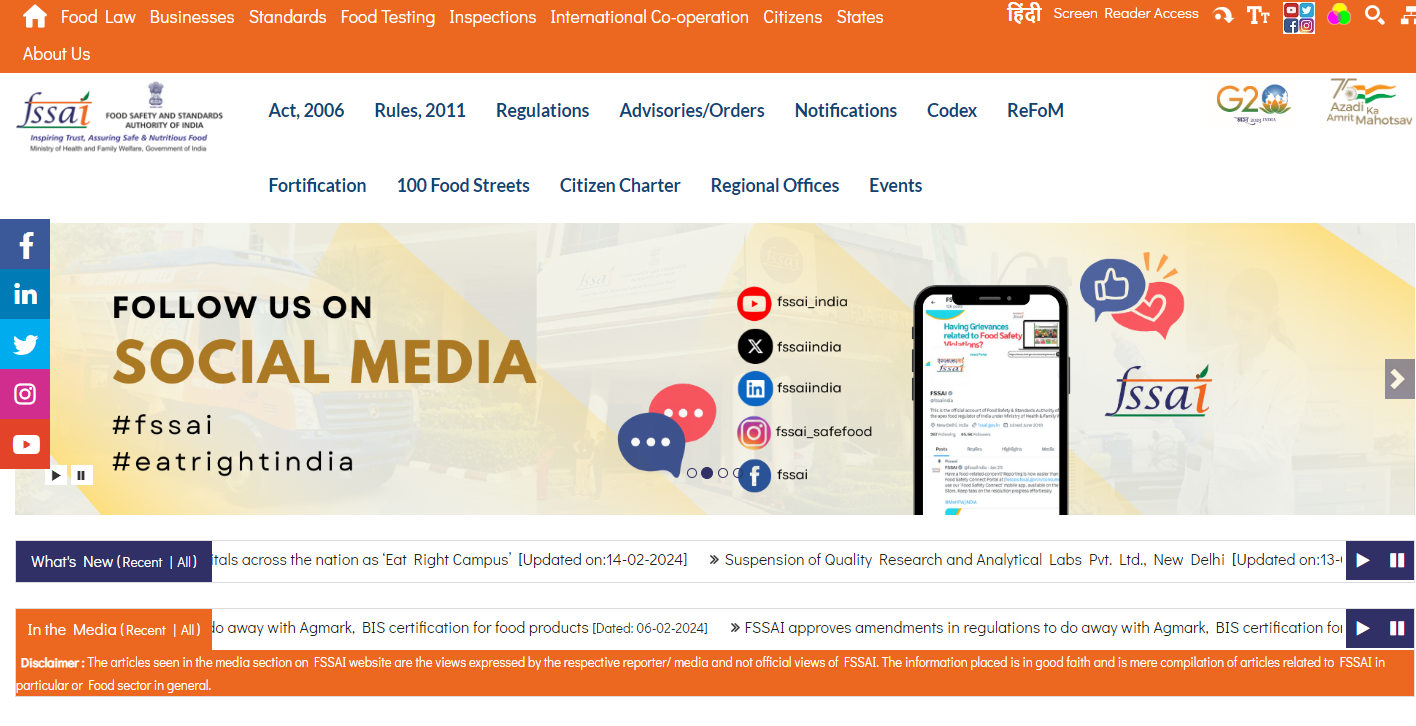Open the 'Eat Right Campus' ticker item
1416x726 pixels.
(x=450, y=560)
